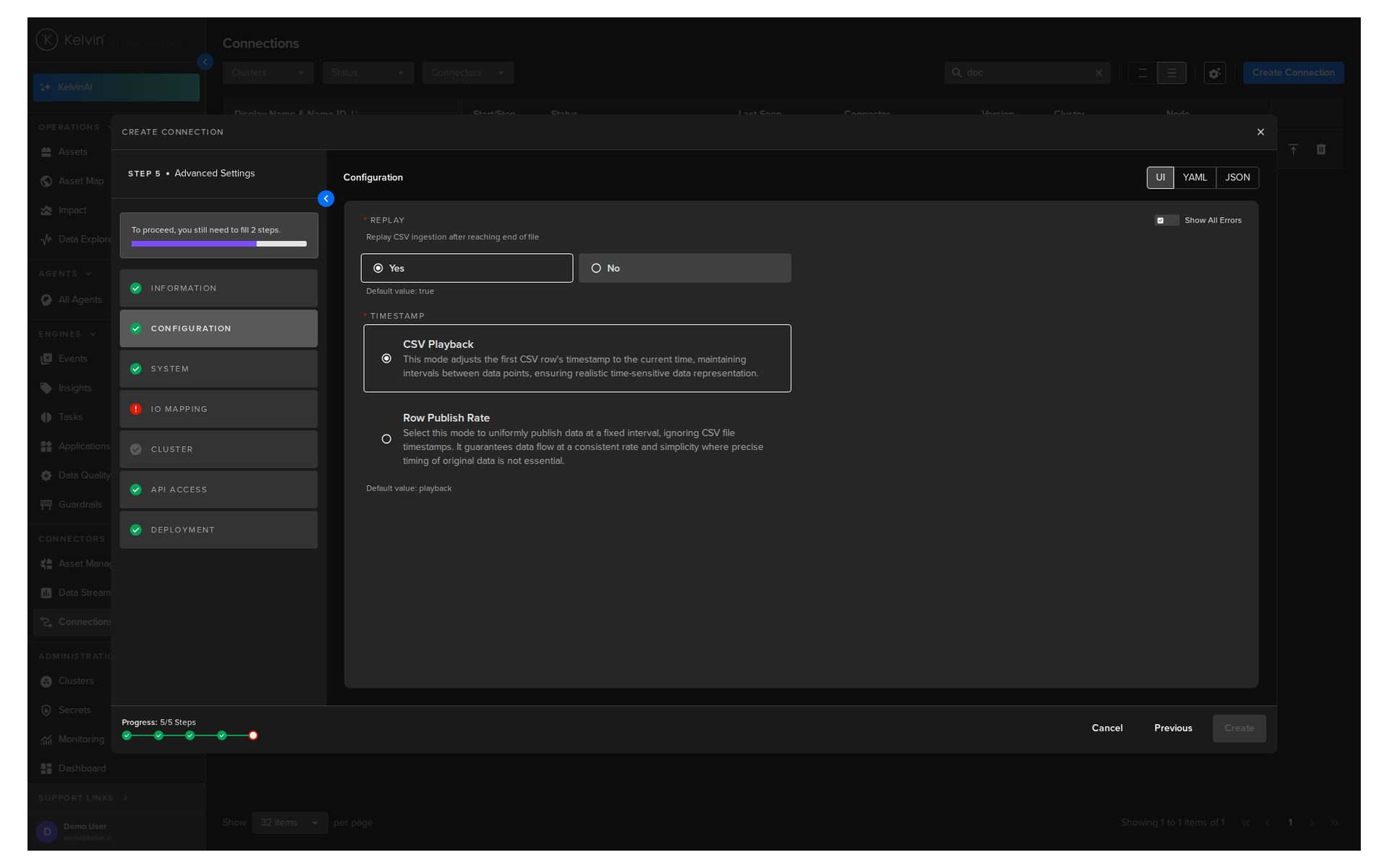Choose CSV Playback timestamp mode
This screenshot has width=1389, height=868.
pyautogui.click(x=577, y=359)
